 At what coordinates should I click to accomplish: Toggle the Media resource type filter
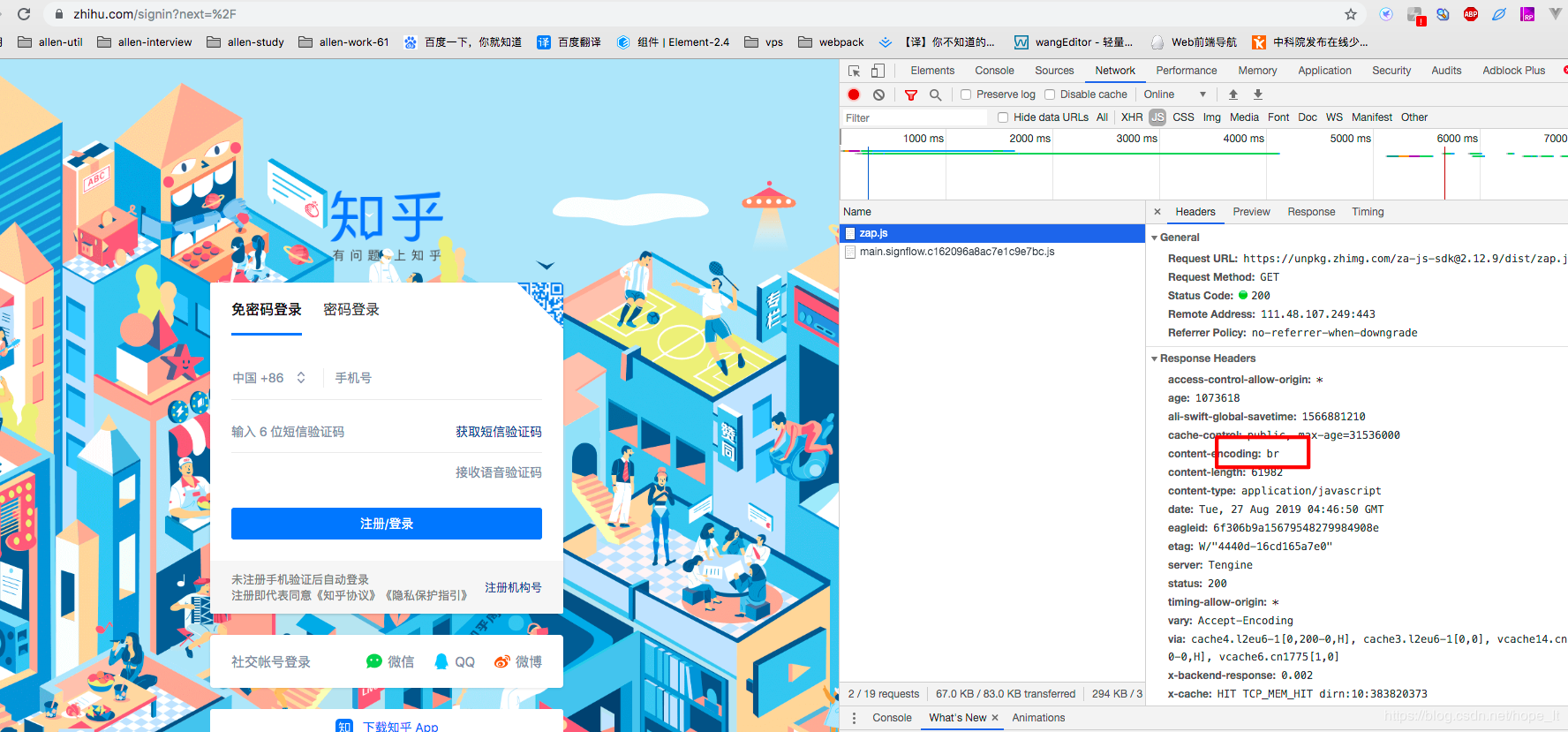pos(1244,117)
